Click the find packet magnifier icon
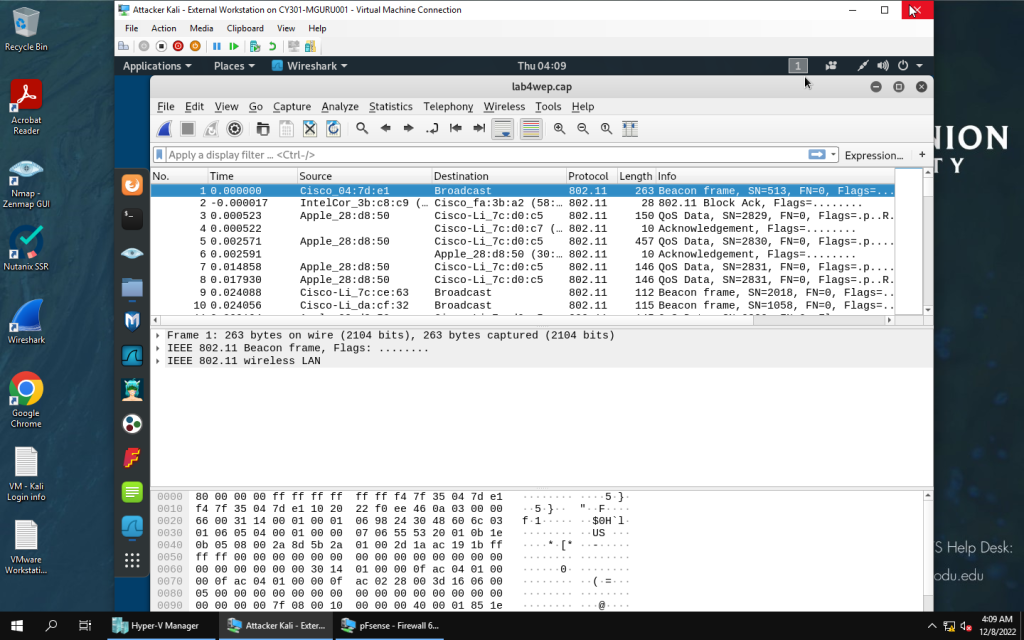The width and height of the screenshot is (1024, 640). click(x=362, y=129)
